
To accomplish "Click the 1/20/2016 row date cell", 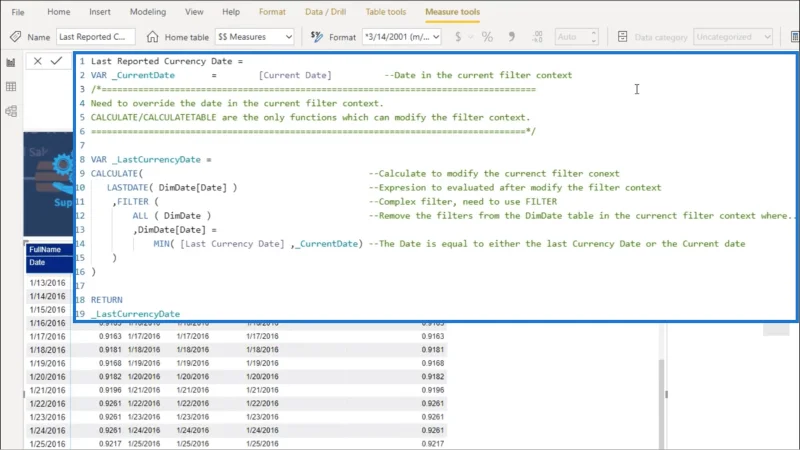I will (47, 377).
